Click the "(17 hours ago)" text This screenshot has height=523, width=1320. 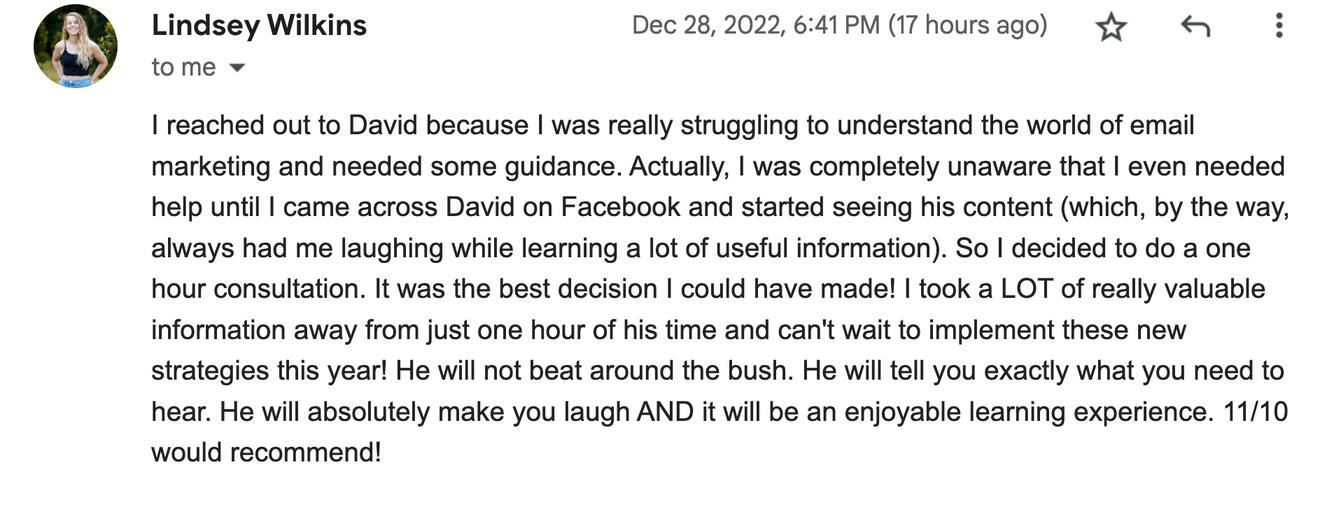pos(968,26)
